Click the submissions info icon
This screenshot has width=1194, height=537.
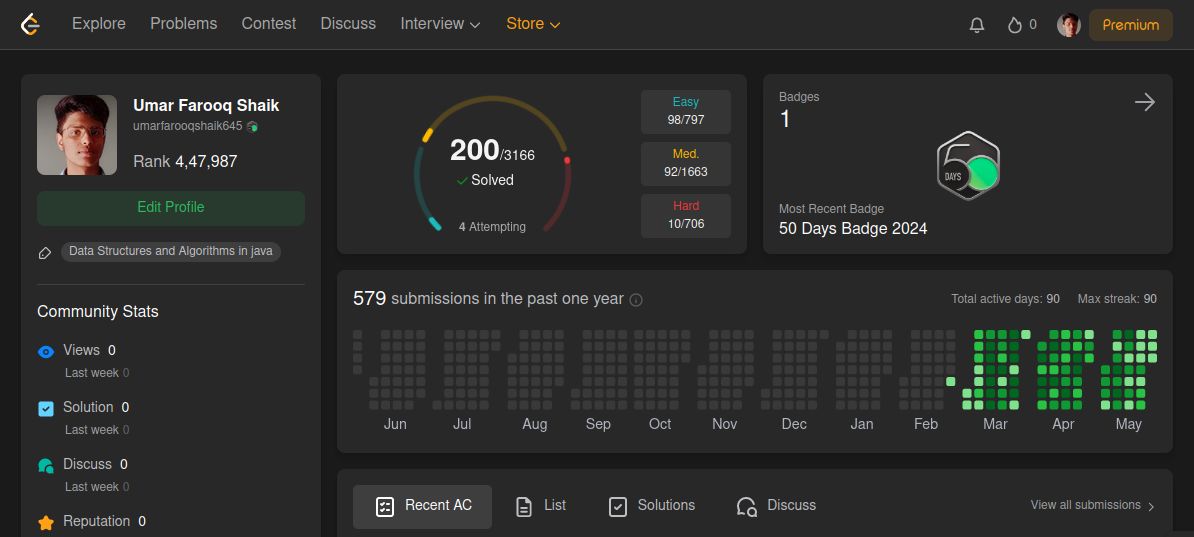[x=636, y=300]
